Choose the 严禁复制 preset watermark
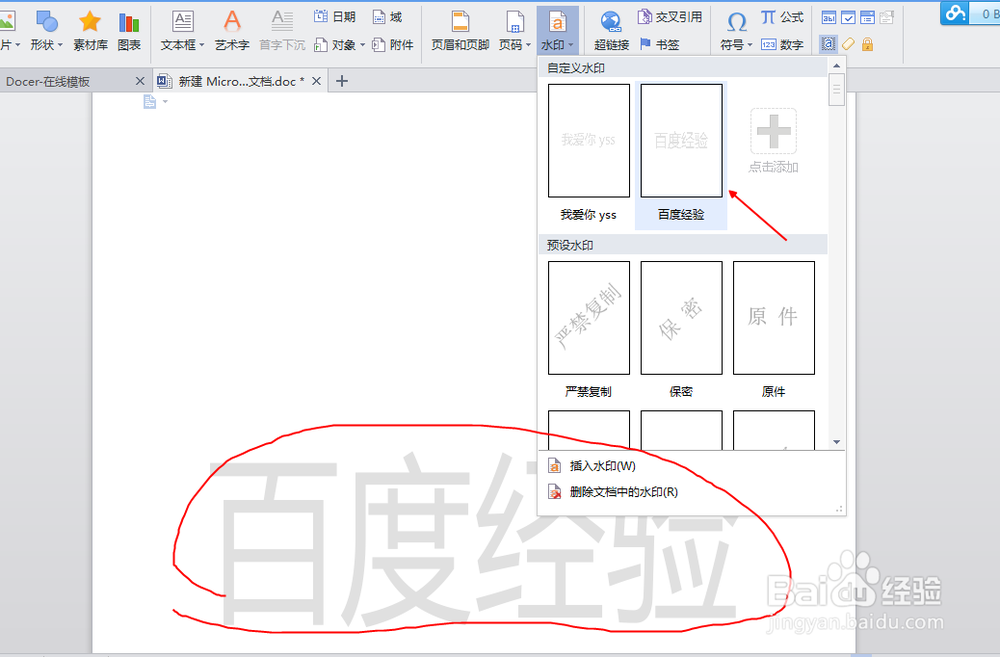 tap(589, 318)
